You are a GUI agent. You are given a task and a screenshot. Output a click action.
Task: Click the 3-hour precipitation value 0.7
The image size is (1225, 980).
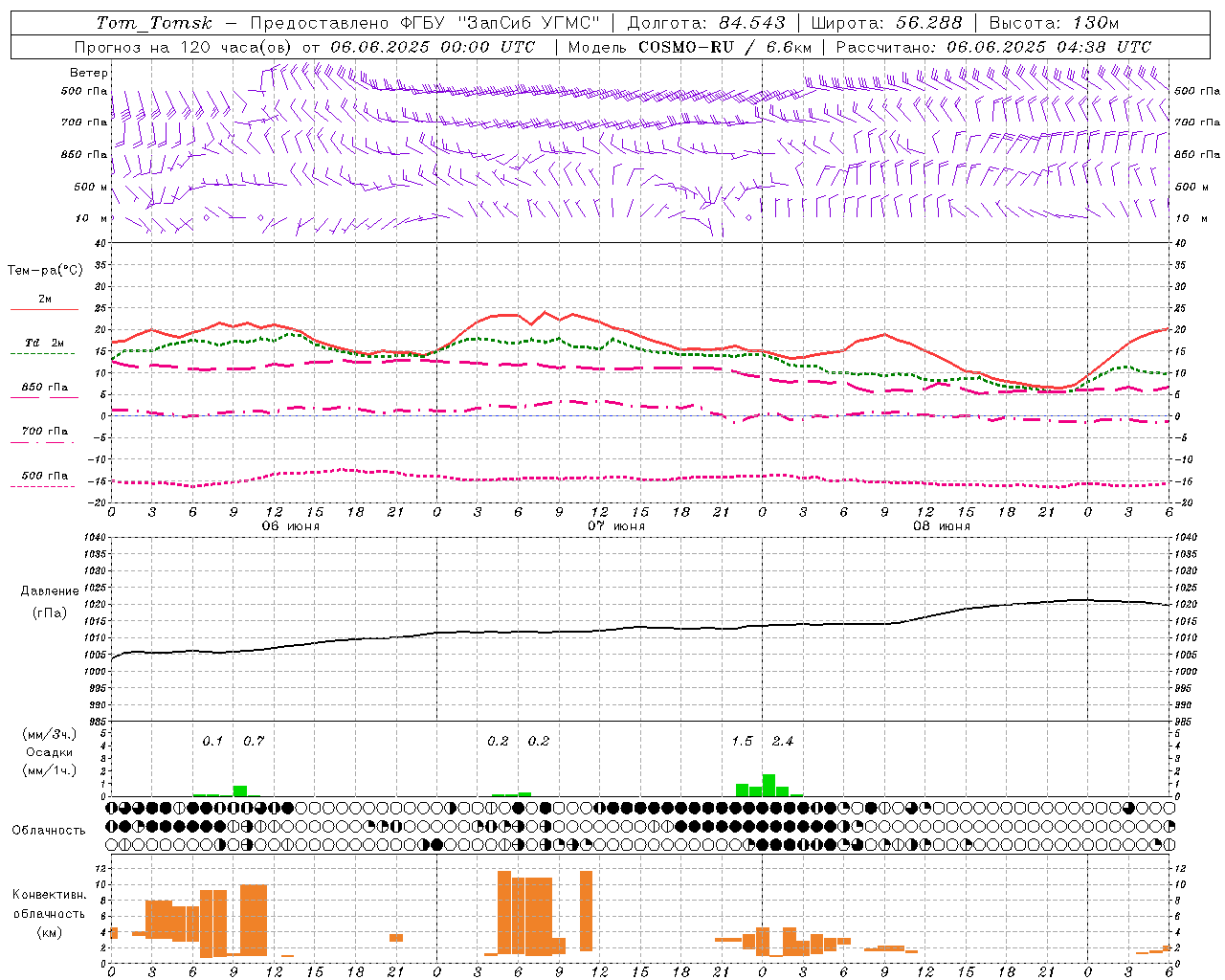click(254, 741)
